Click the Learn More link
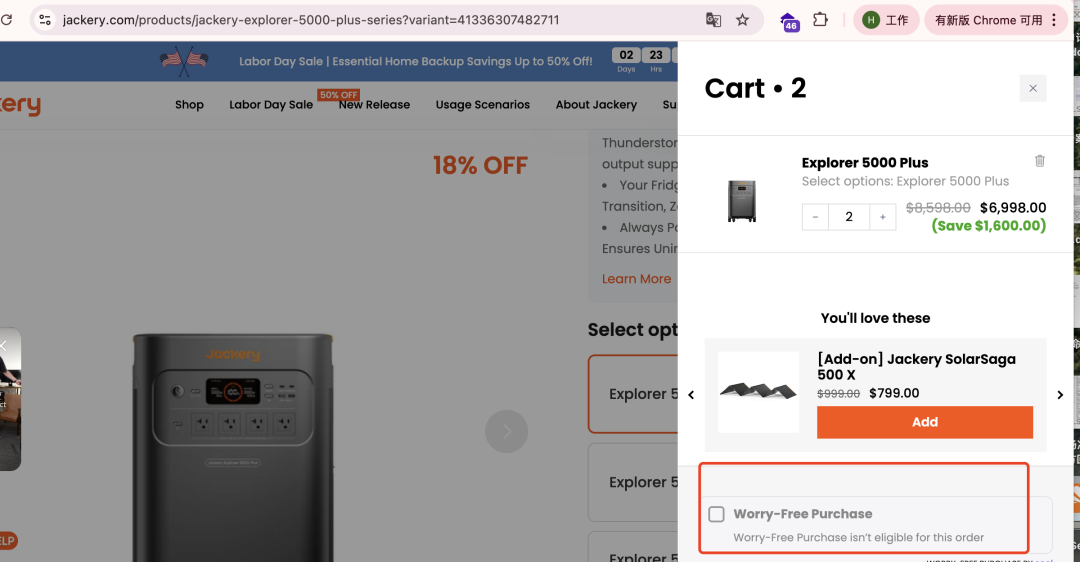Image resolution: width=1080 pixels, height=562 pixels. pos(636,279)
